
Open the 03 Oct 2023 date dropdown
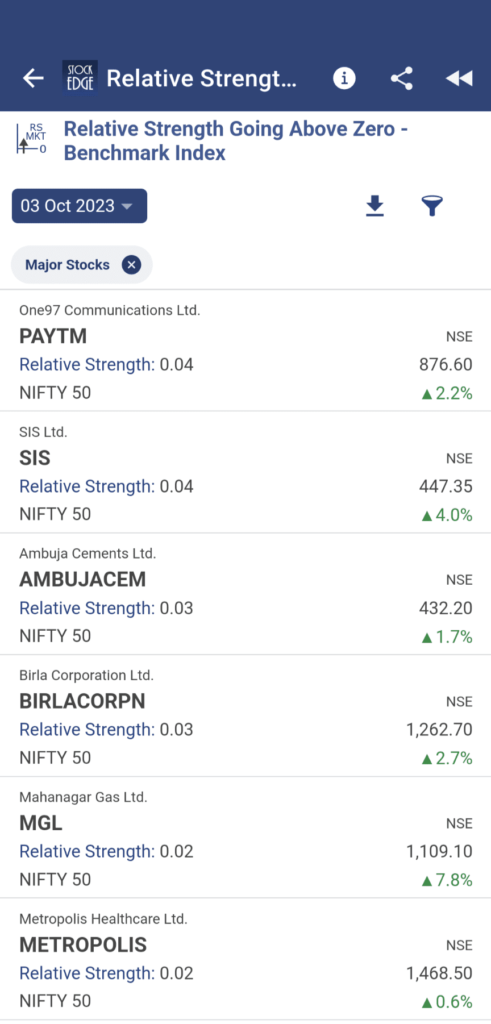pos(80,206)
